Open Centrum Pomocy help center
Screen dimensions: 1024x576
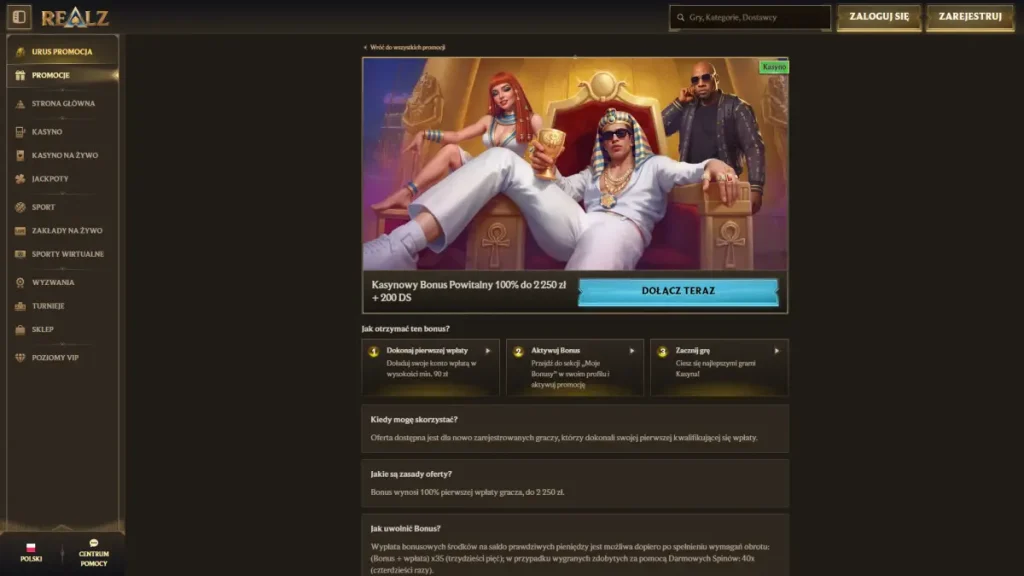pos(93,553)
